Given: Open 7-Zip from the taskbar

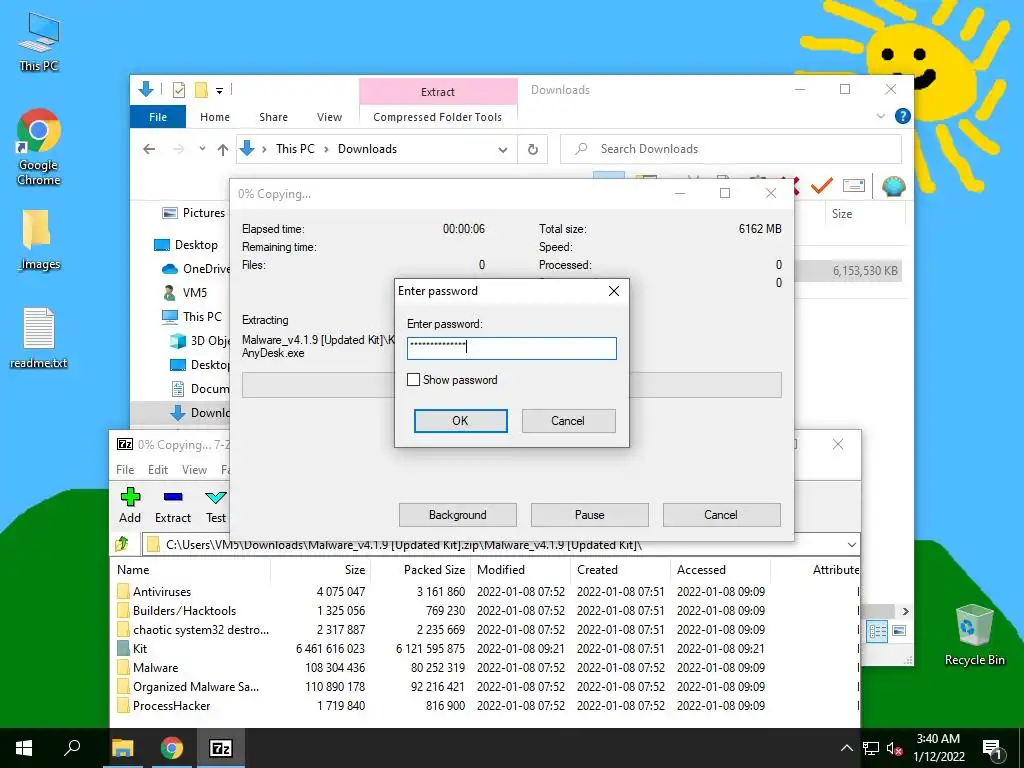Looking at the screenshot, I should (x=220, y=748).
